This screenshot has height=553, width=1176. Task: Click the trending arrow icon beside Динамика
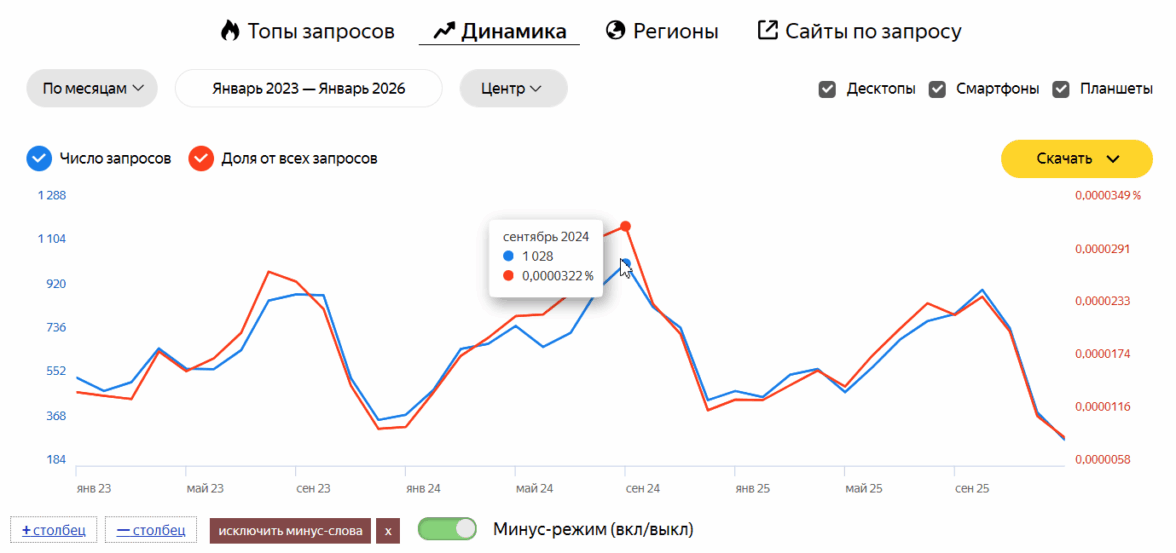coord(443,31)
